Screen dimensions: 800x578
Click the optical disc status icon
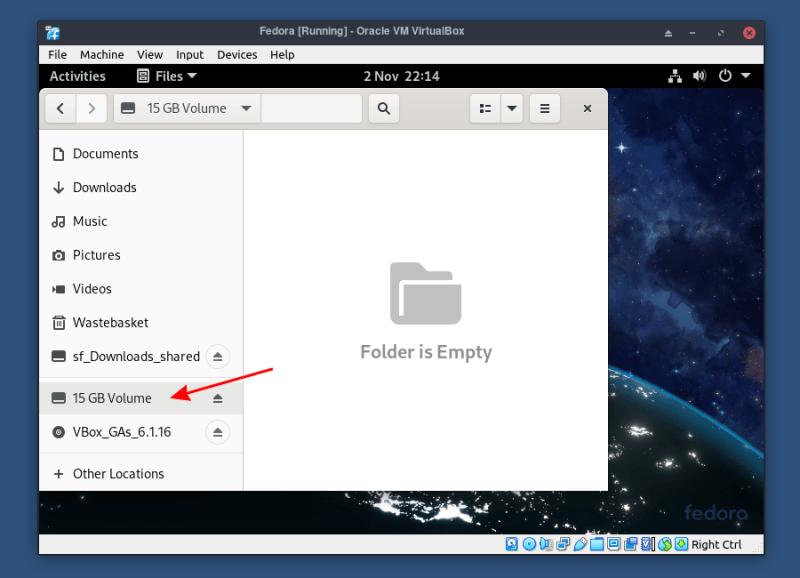click(x=529, y=545)
